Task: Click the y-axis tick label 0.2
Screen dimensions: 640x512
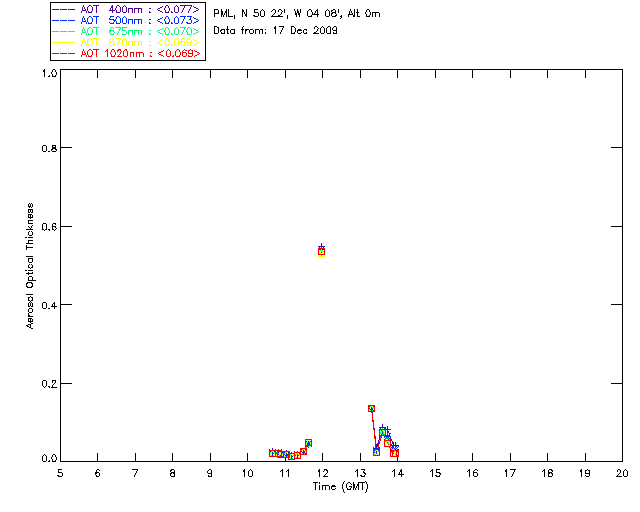Action: [x=49, y=384]
